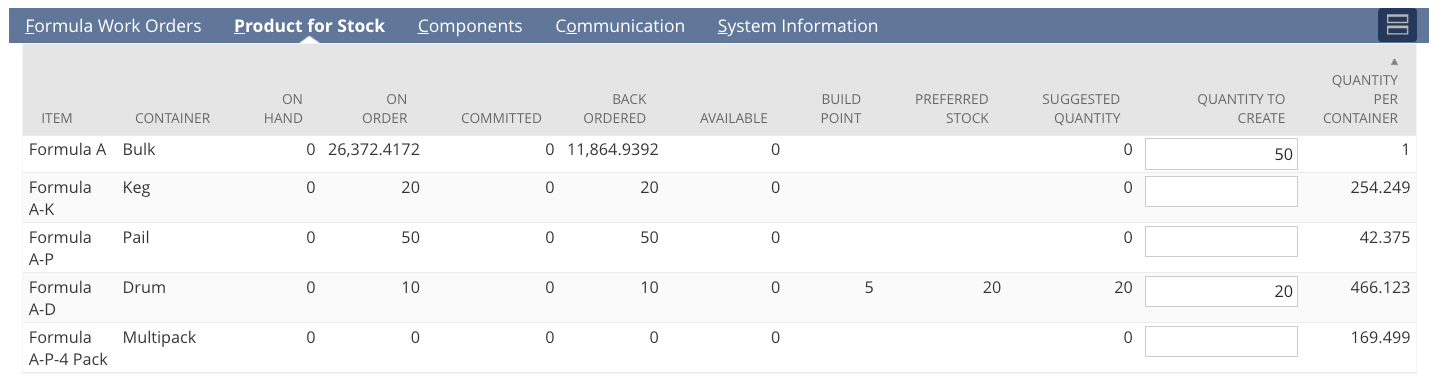
Task: Click the Preferred Stock column header
Action: [951, 108]
